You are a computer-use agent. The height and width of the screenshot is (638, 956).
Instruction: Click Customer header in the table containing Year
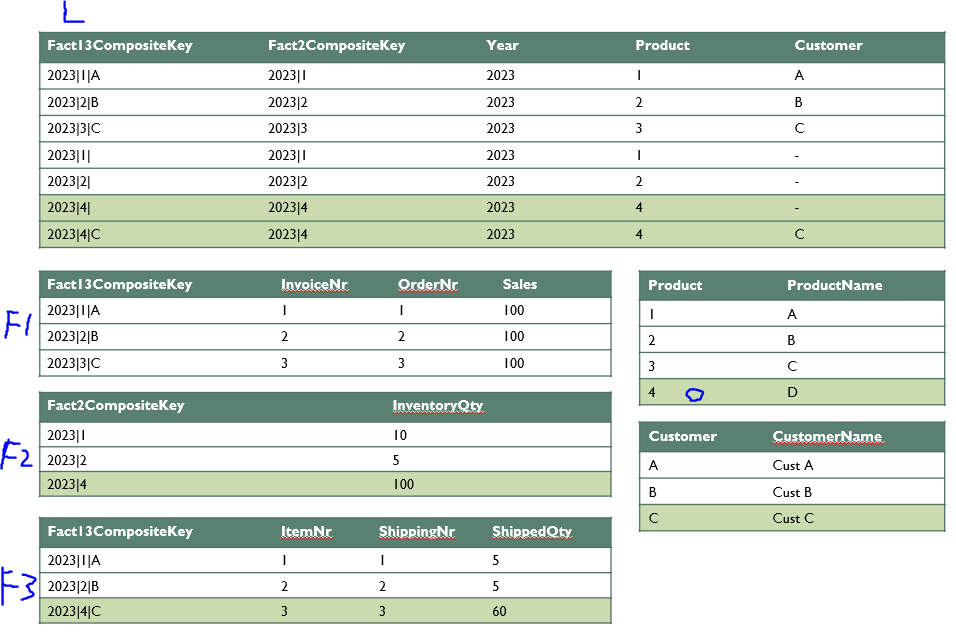click(828, 46)
